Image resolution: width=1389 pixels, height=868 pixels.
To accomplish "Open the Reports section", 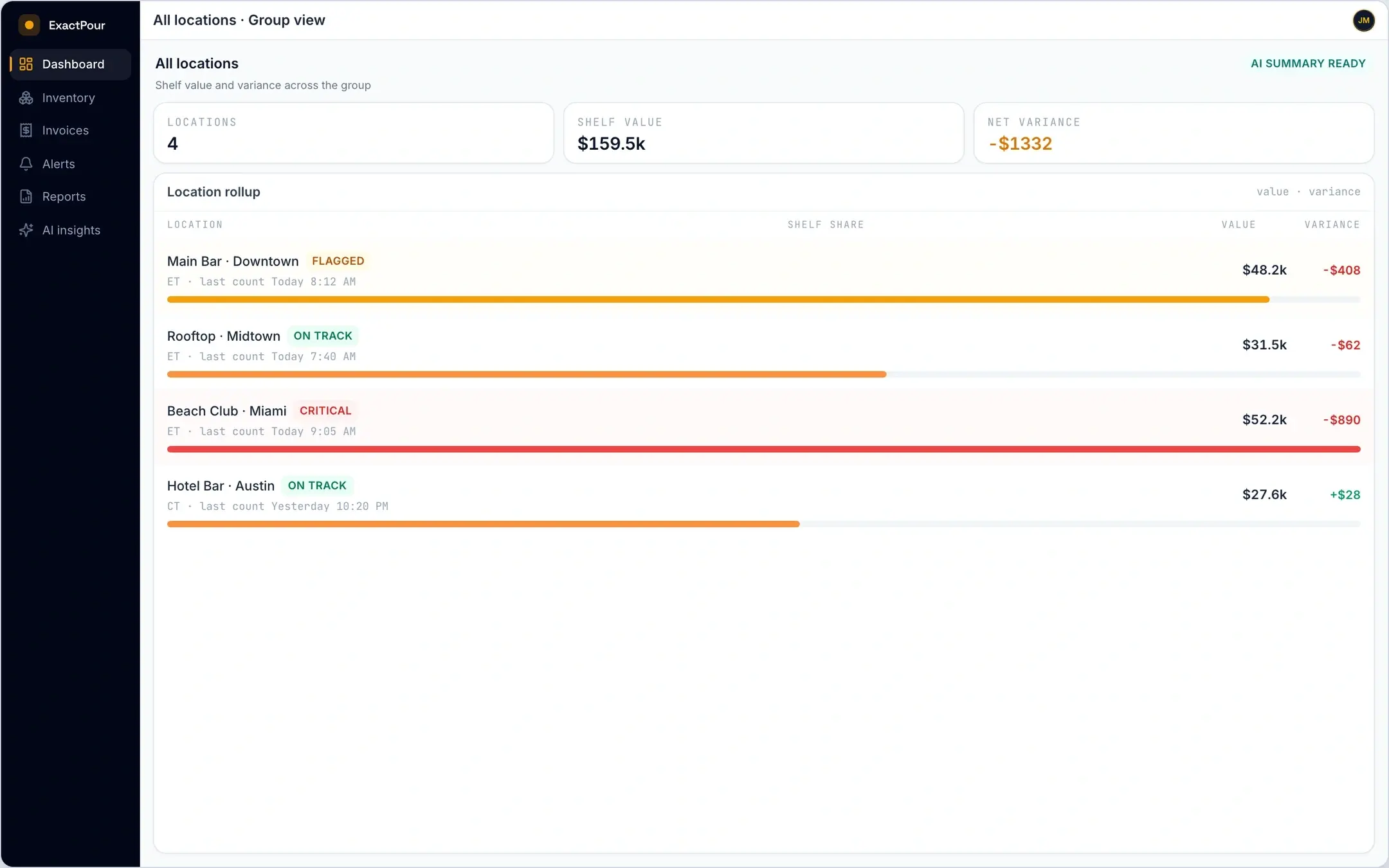I will (71, 197).
